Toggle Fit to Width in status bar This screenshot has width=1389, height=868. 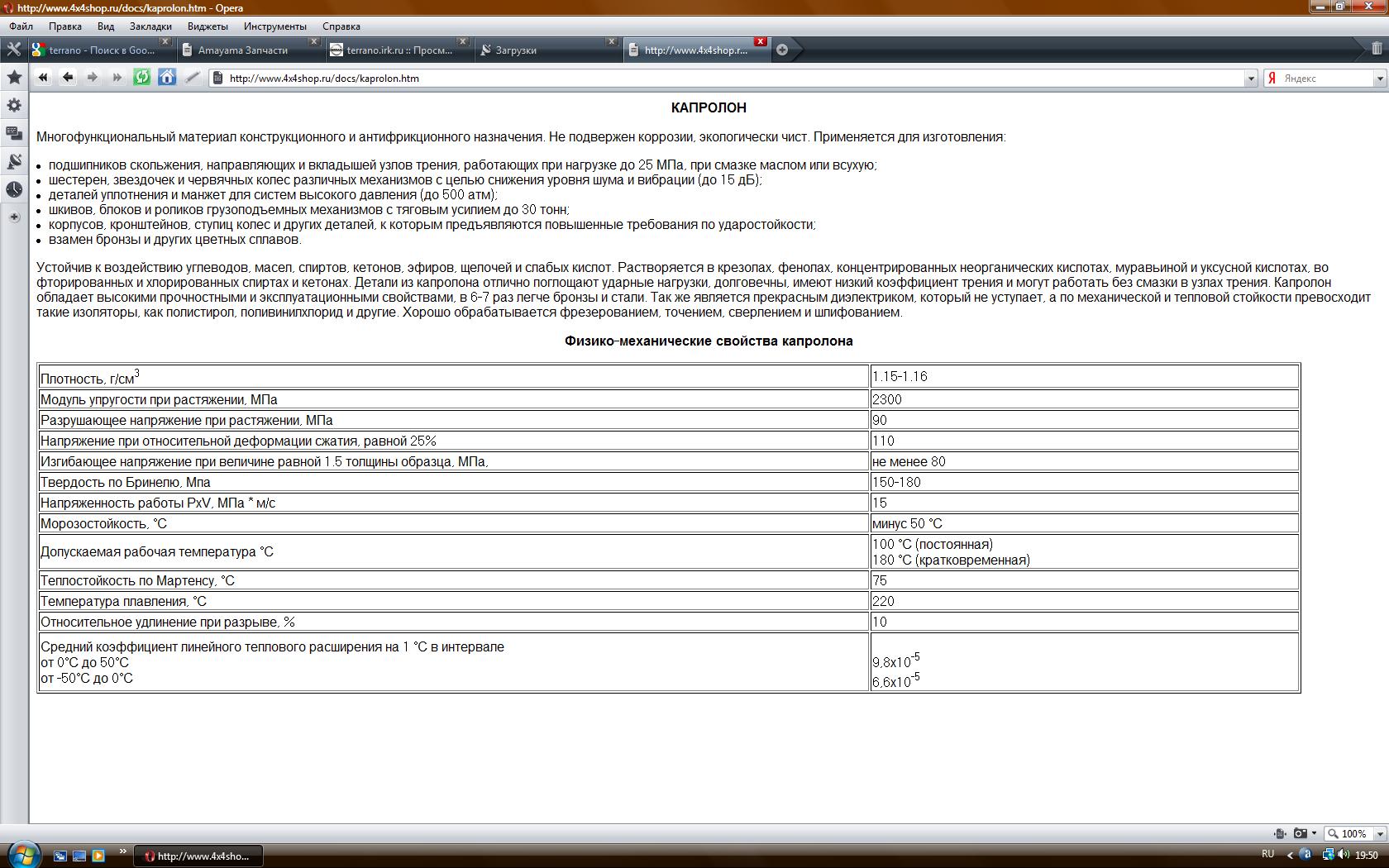click(1280, 833)
